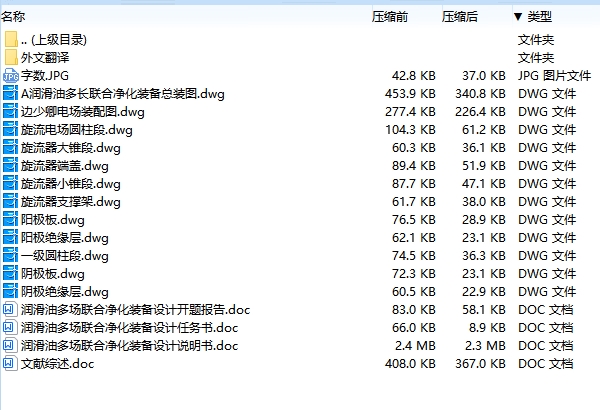Click the 58.1 KB compressed size value
Image resolution: width=600 pixels, height=410 pixels.
click(x=484, y=310)
